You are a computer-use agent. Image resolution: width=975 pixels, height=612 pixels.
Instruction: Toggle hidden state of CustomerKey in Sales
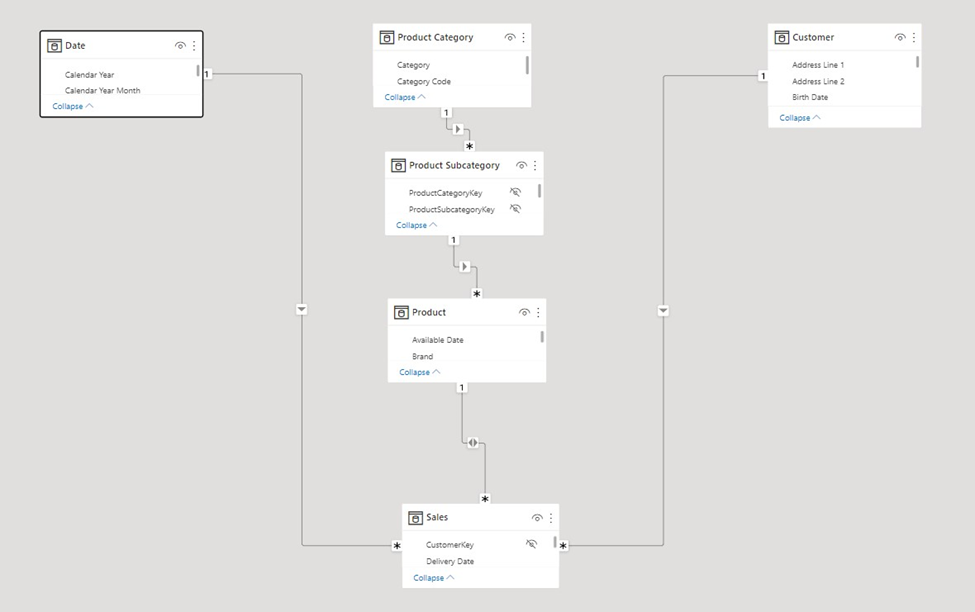[x=531, y=543]
